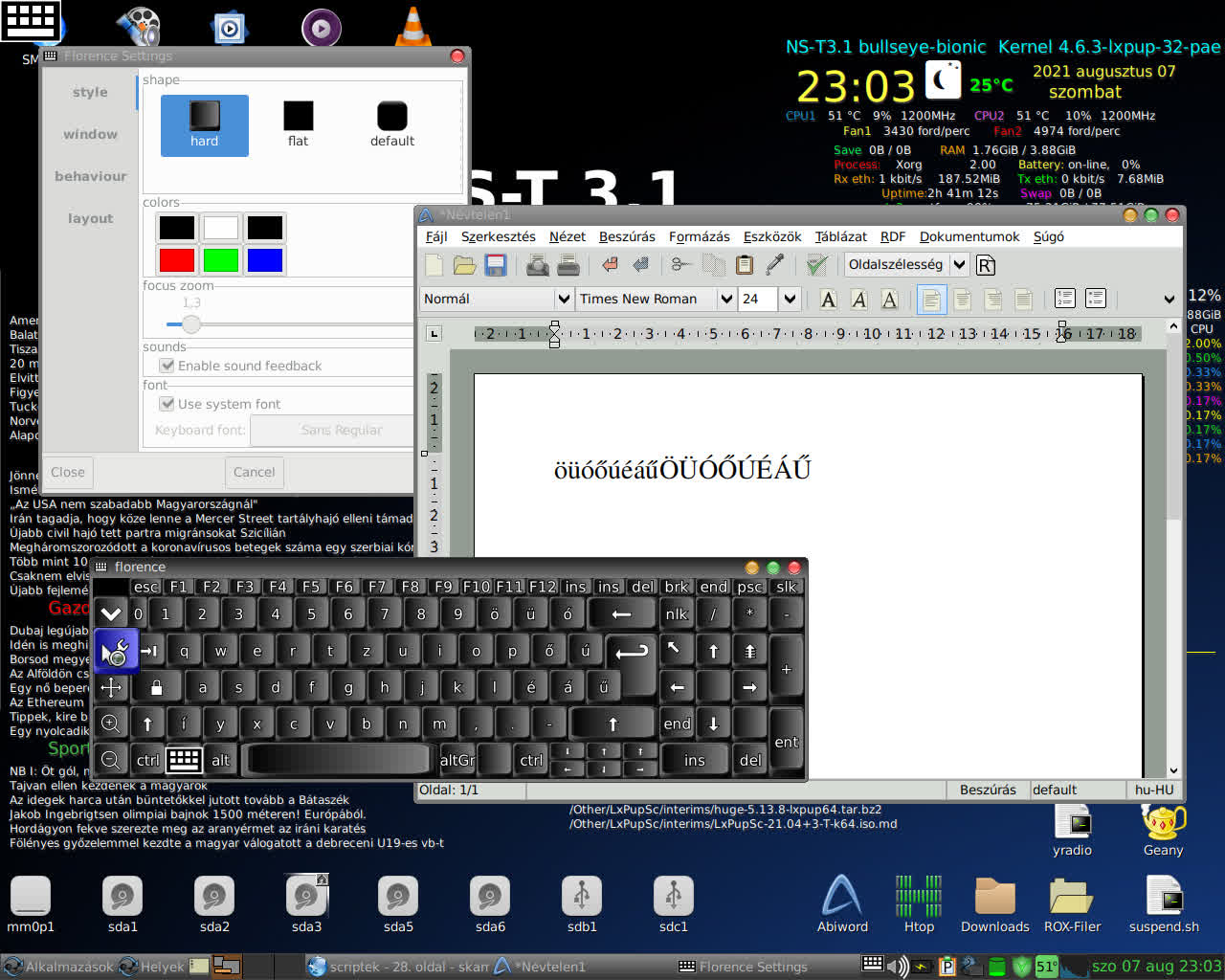Open the Szerkesztés menu
Viewport: 1225px width, 980px height.
tap(499, 236)
